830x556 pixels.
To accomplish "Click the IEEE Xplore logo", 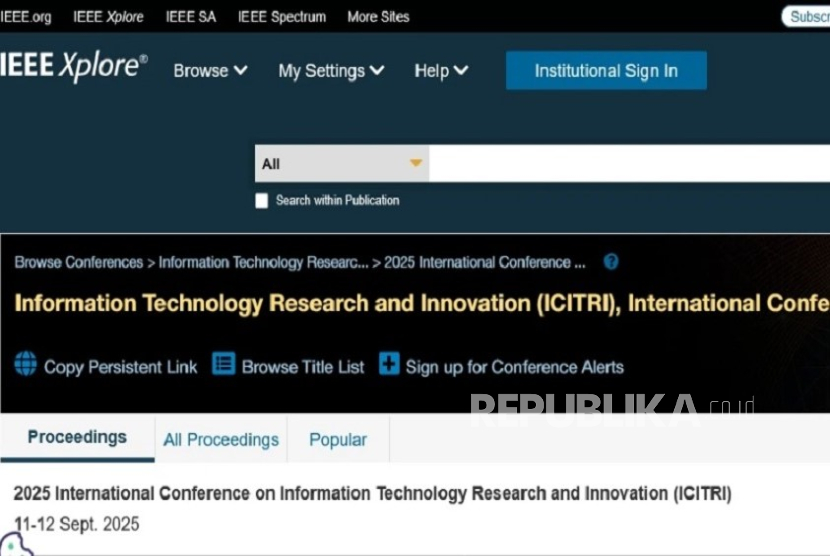I will coord(73,67).
